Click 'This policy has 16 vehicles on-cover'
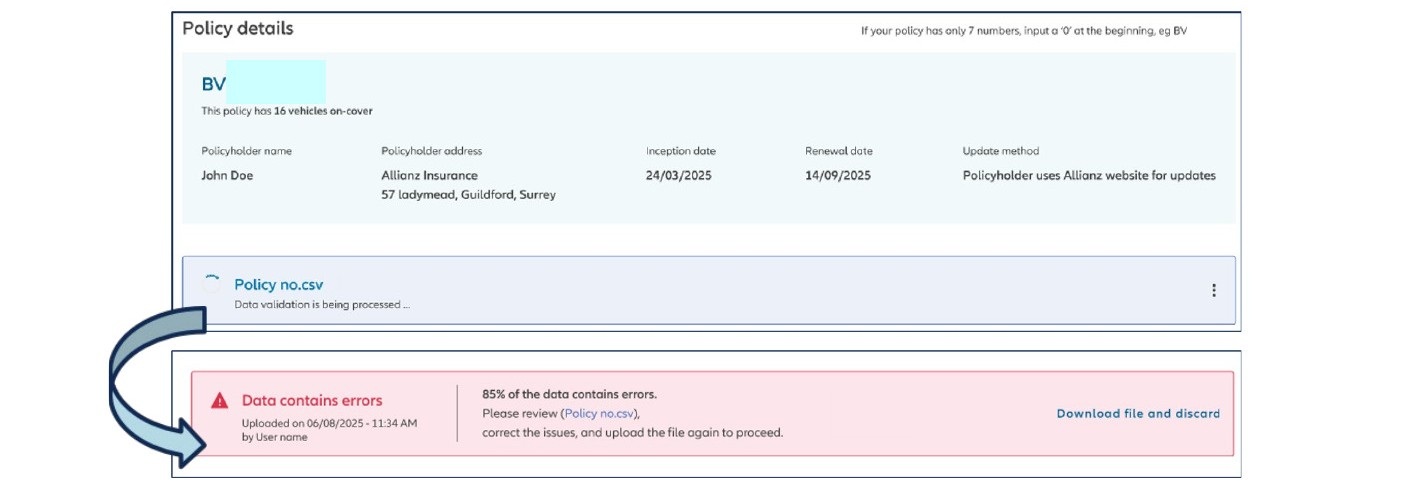Image resolution: width=1414 pixels, height=484 pixels. [287, 111]
